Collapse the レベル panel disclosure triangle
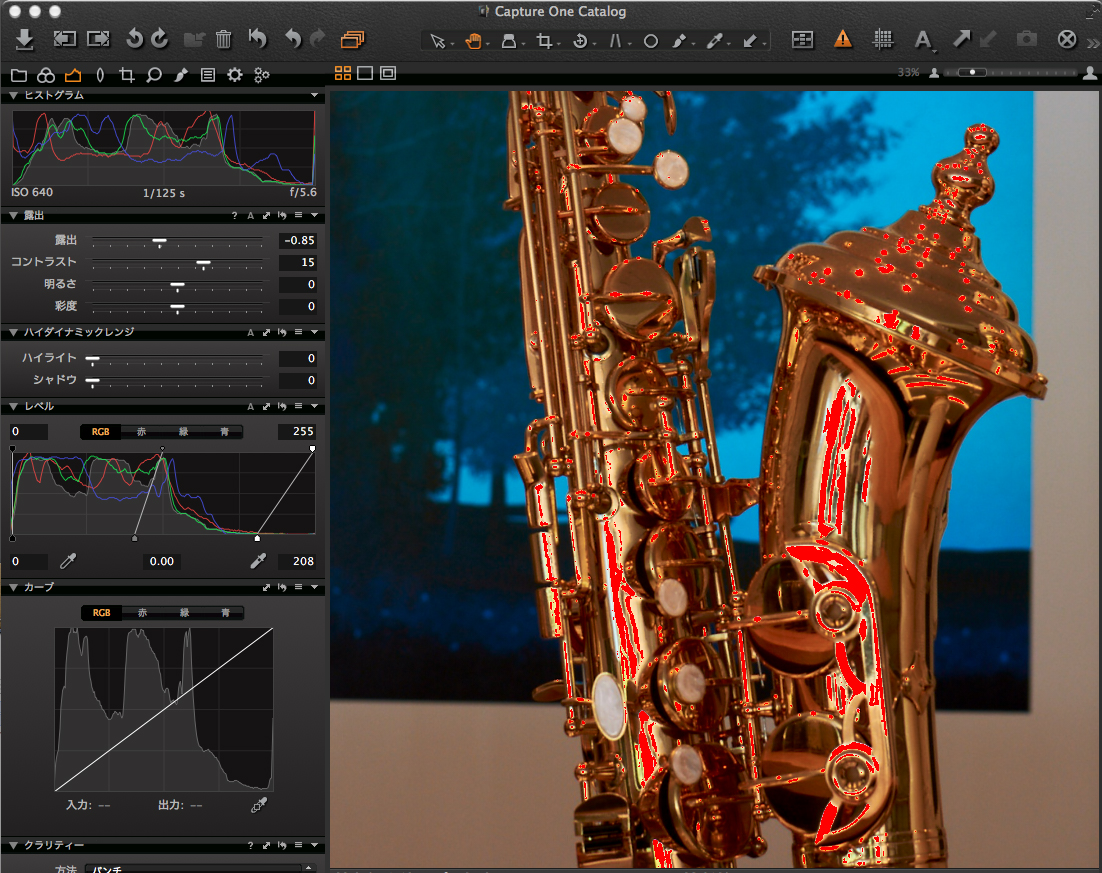The width and height of the screenshot is (1102, 873). pos(13,407)
